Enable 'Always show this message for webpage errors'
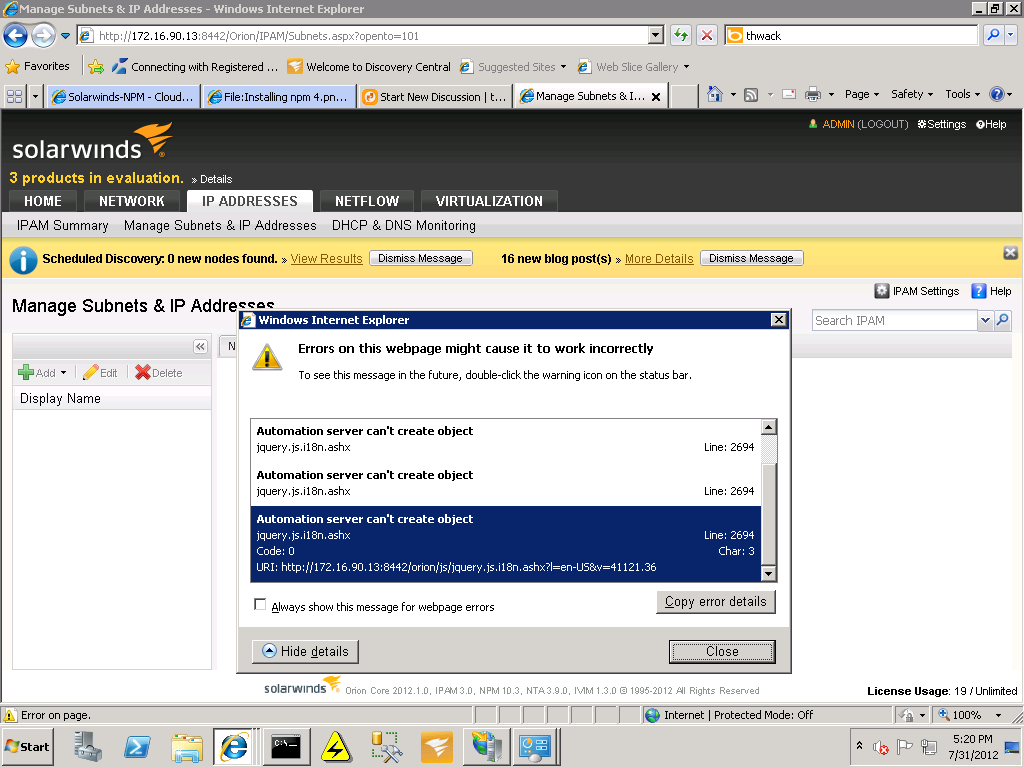 coord(259,603)
